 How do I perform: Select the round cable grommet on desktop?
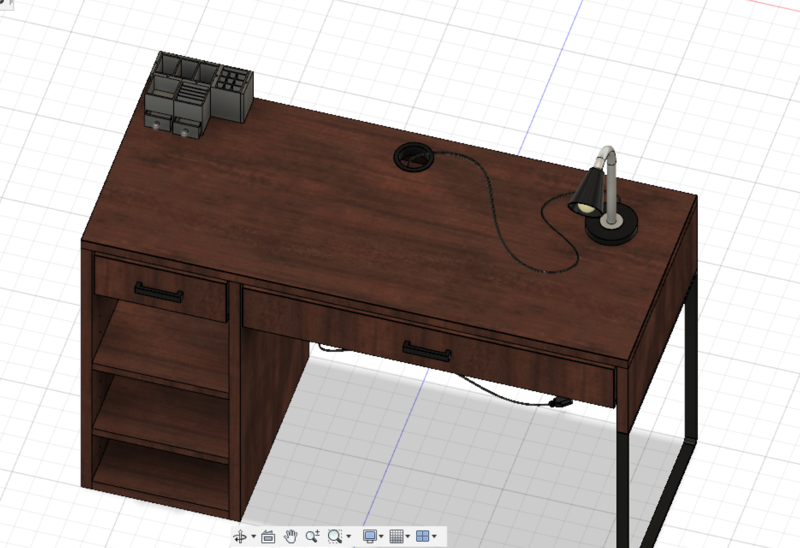click(413, 157)
